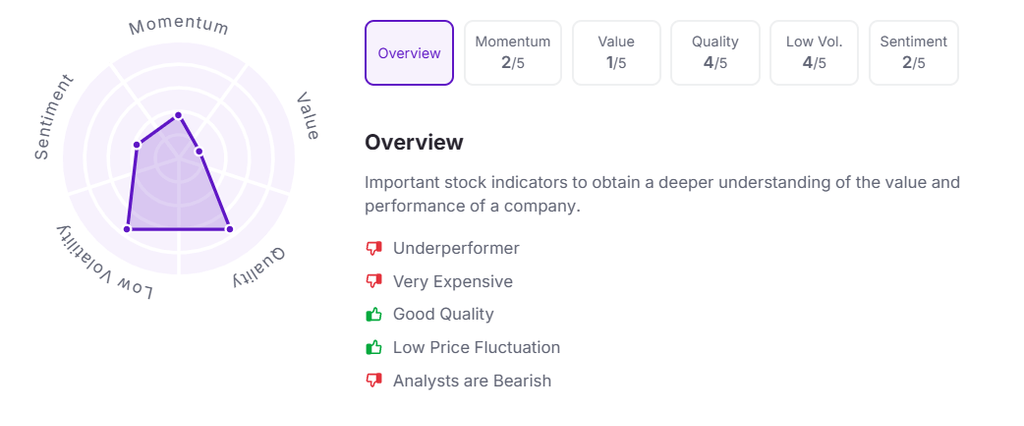The height and width of the screenshot is (426, 1024).
Task: Click the thumbs-down icon beside Analysts are Bearish
Action: click(375, 380)
